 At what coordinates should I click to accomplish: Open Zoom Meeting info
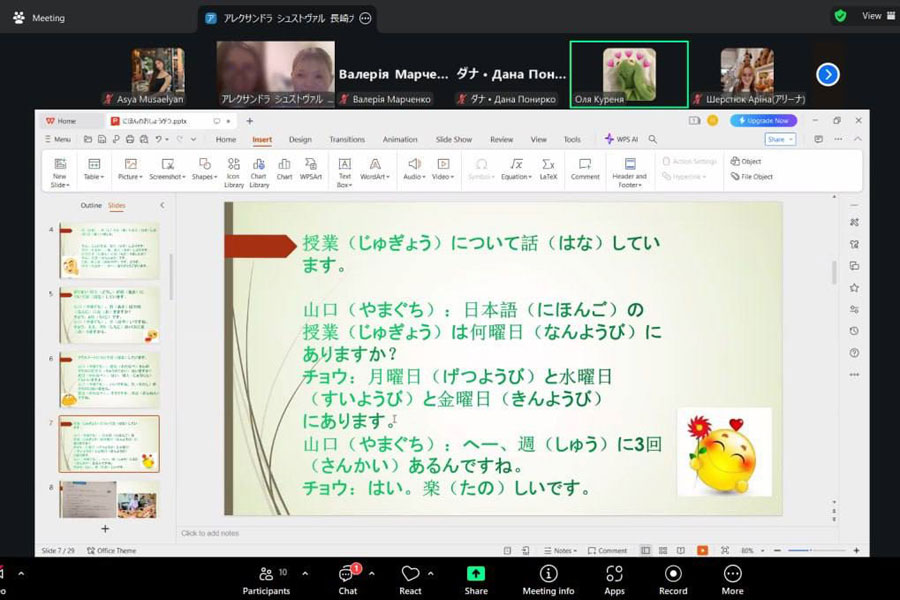tap(548, 578)
